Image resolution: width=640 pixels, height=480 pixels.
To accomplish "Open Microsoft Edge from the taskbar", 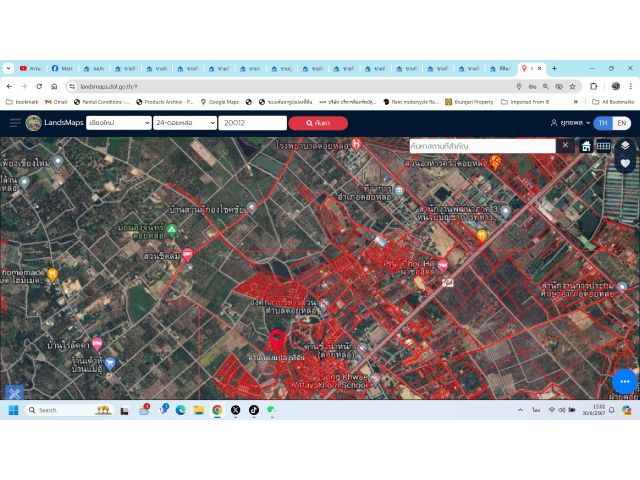I will click(x=180, y=410).
